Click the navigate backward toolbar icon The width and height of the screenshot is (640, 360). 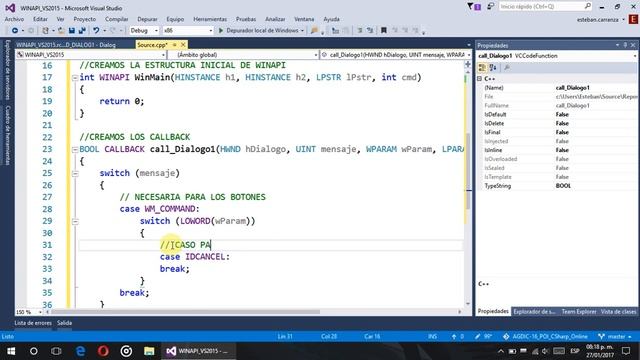point(15,31)
